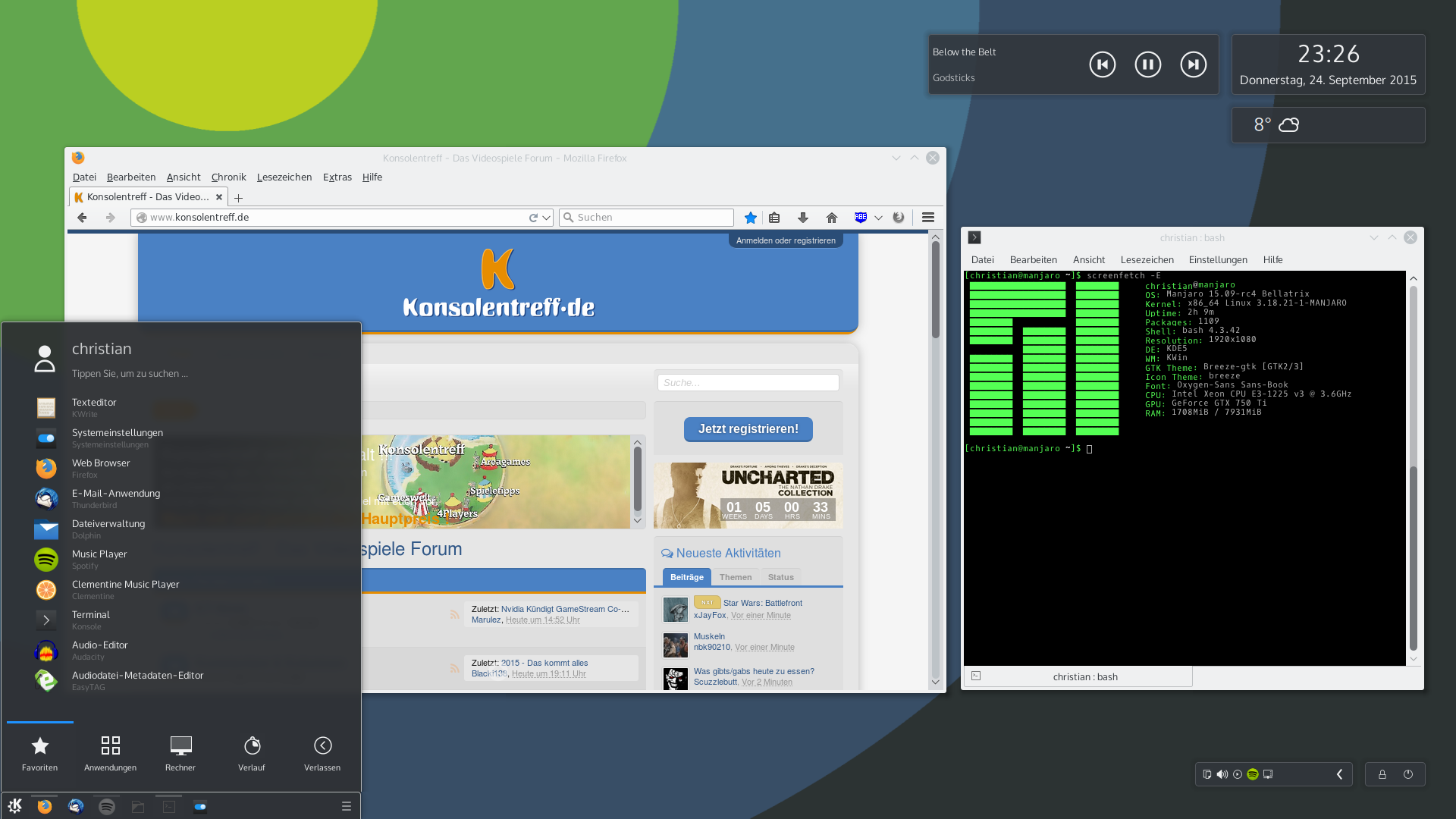The height and width of the screenshot is (819, 1456).
Task: Expand the system tray hidden icons
Action: point(1339,774)
